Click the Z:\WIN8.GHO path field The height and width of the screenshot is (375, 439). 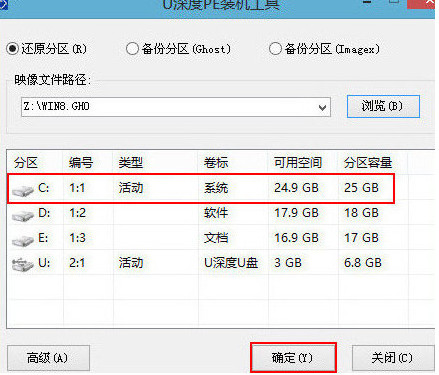[x=176, y=107]
